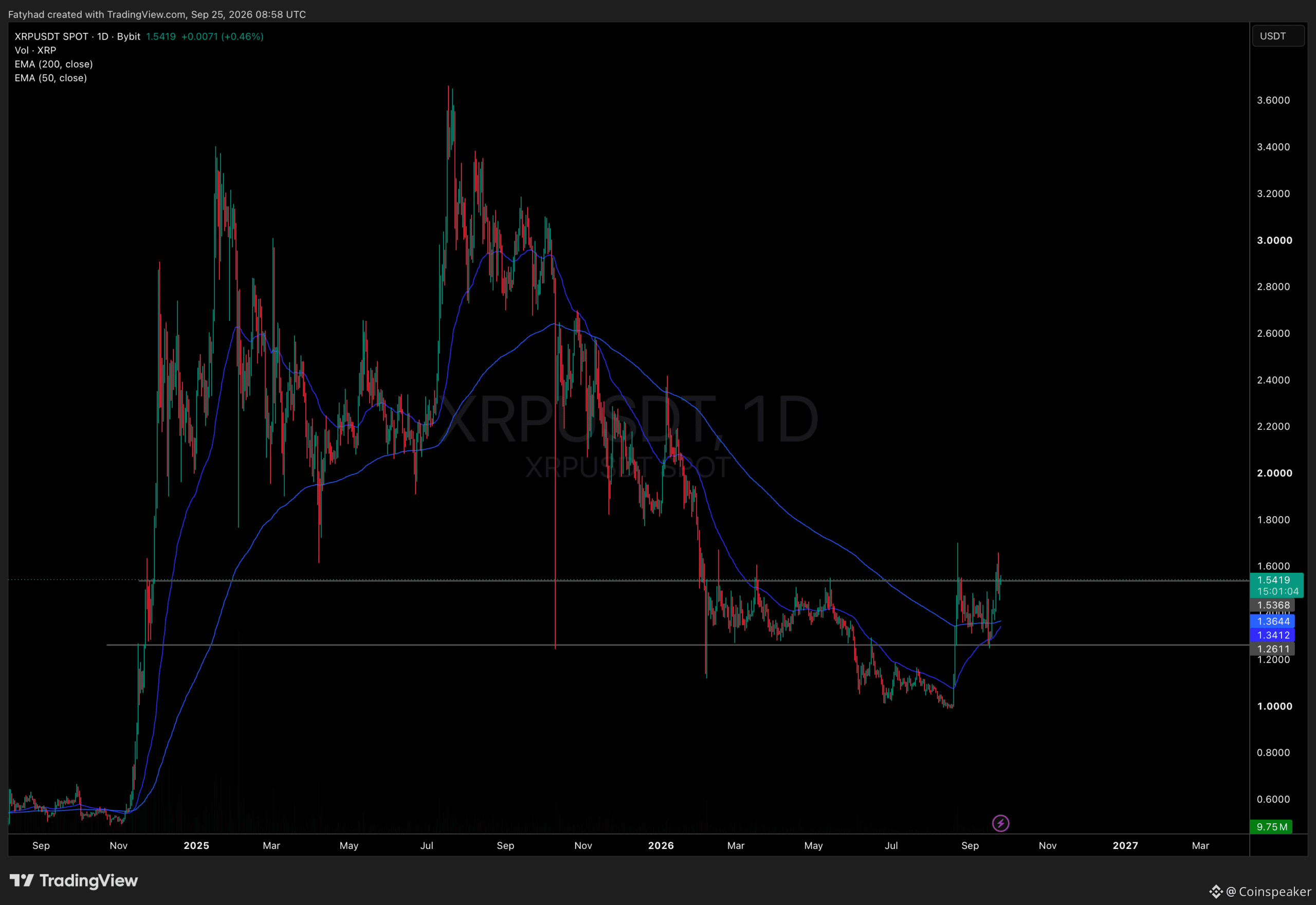Click the 1.2611 horizontal line price label
1316x905 pixels.
[x=1272, y=649]
